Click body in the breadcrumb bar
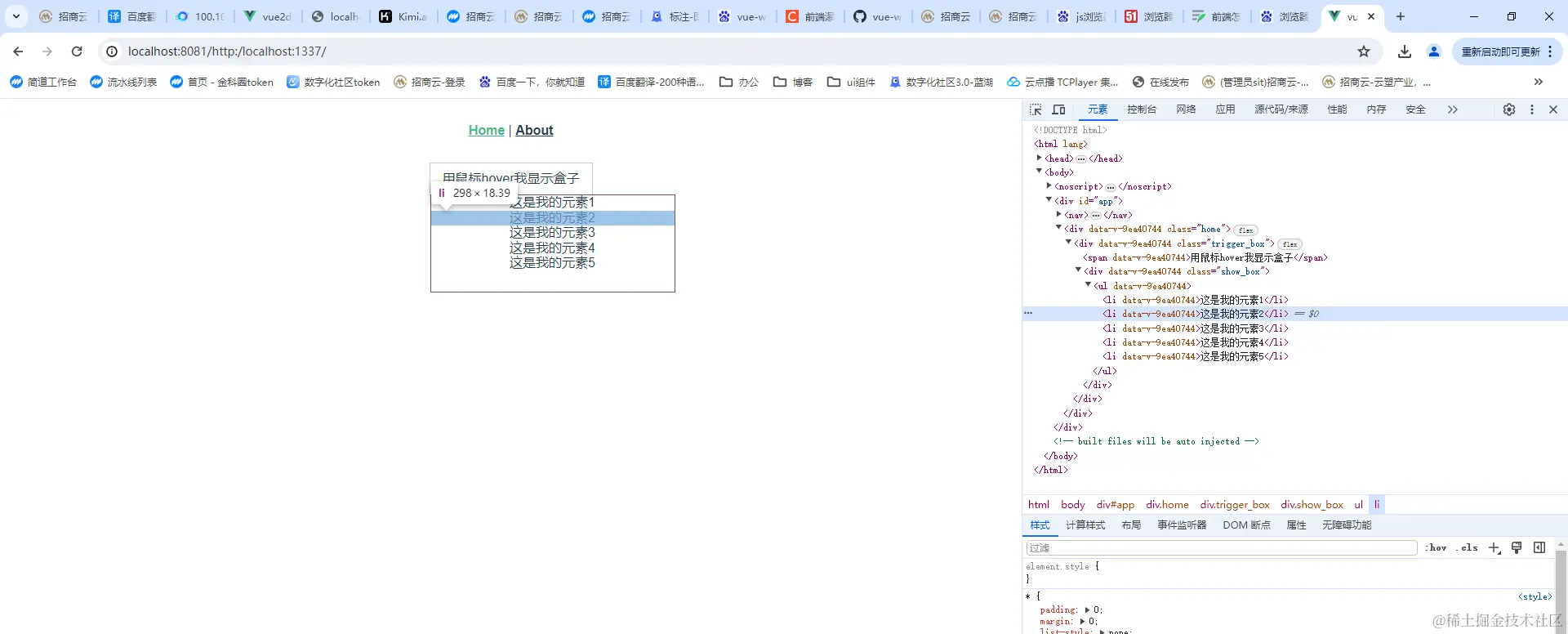Viewport: 1568px width, 634px height. 1073,505
